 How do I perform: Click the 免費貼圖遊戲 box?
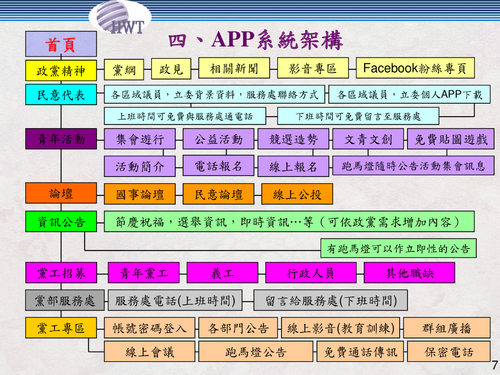click(451, 139)
